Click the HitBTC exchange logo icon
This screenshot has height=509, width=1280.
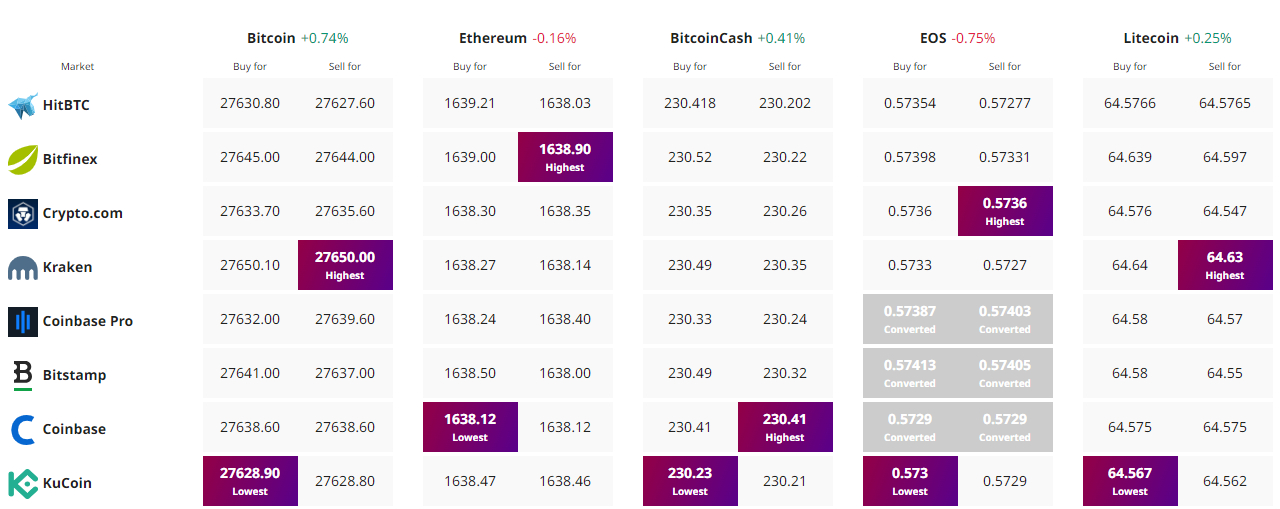point(23,105)
